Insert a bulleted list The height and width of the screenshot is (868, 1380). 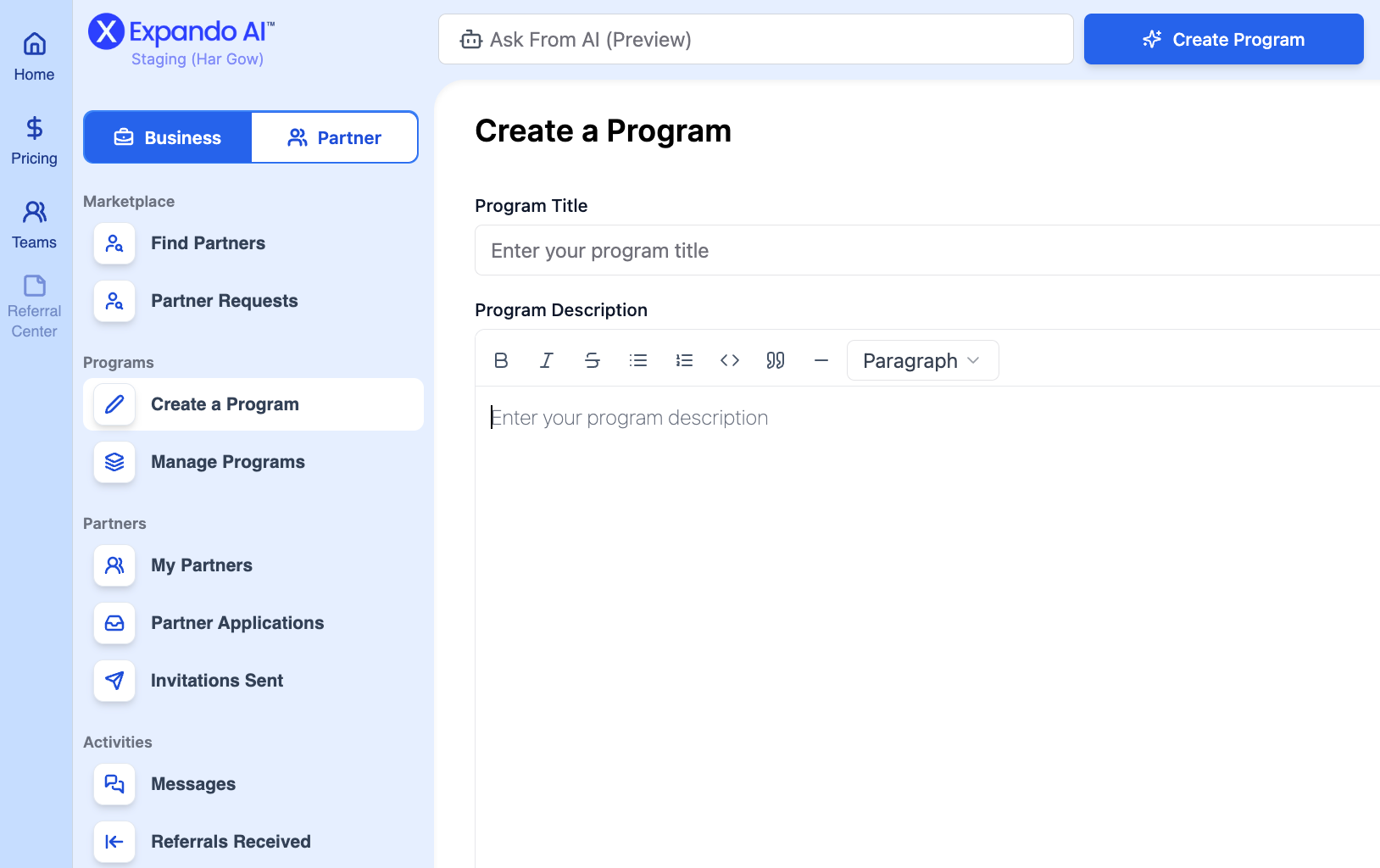[x=638, y=360]
